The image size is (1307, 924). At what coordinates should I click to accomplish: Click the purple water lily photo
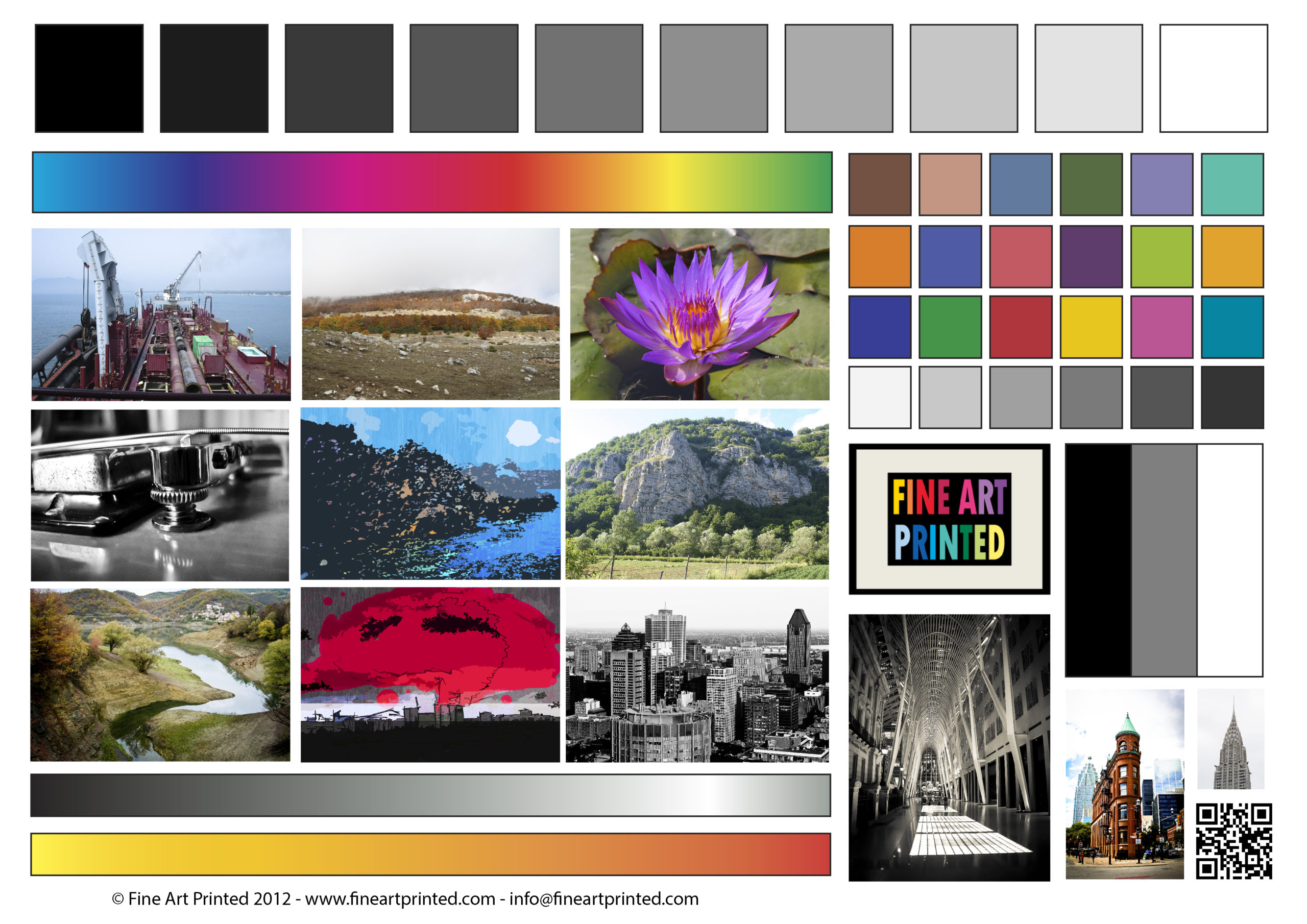tap(699, 313)
